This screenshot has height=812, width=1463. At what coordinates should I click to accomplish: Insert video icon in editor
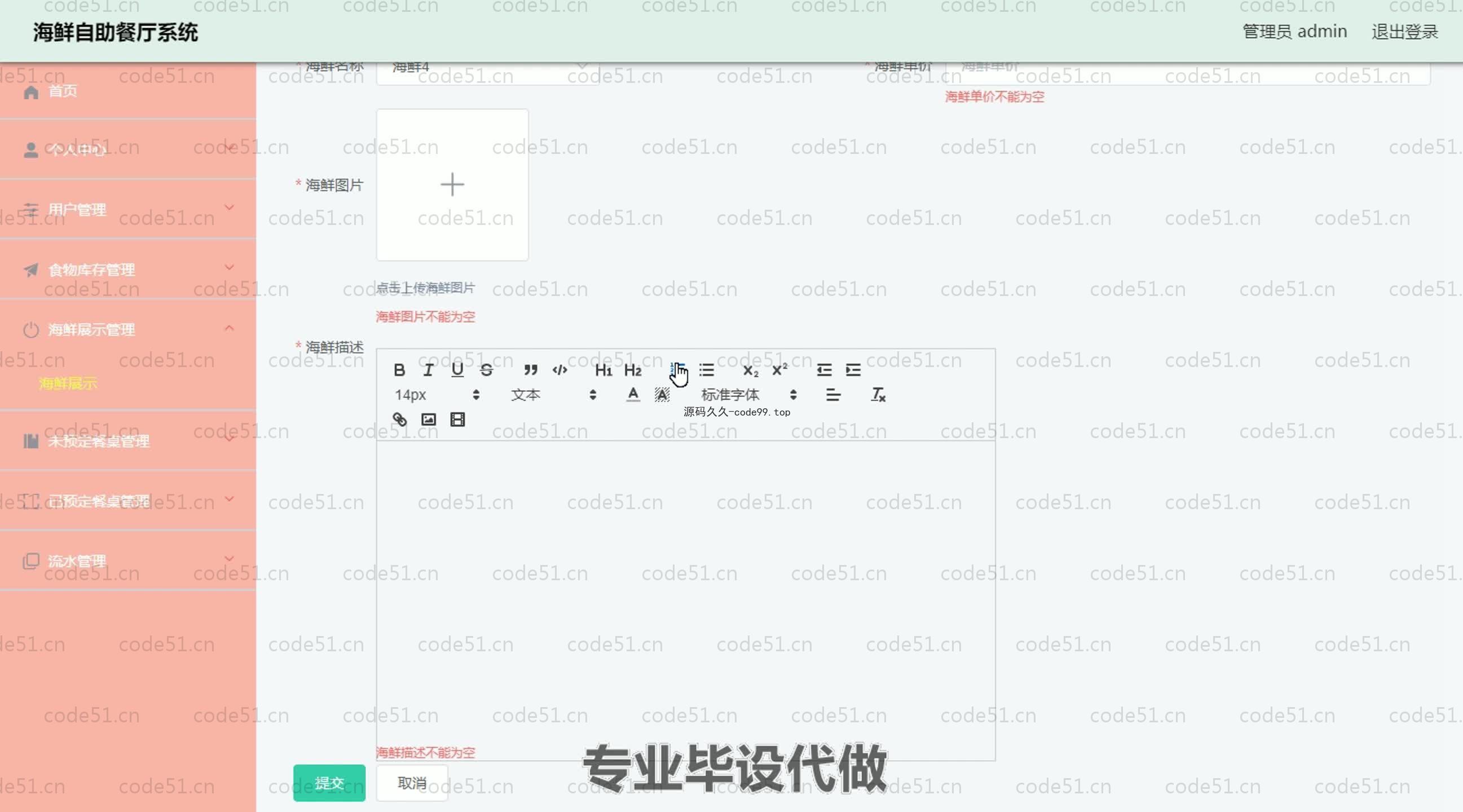[457, 420]
